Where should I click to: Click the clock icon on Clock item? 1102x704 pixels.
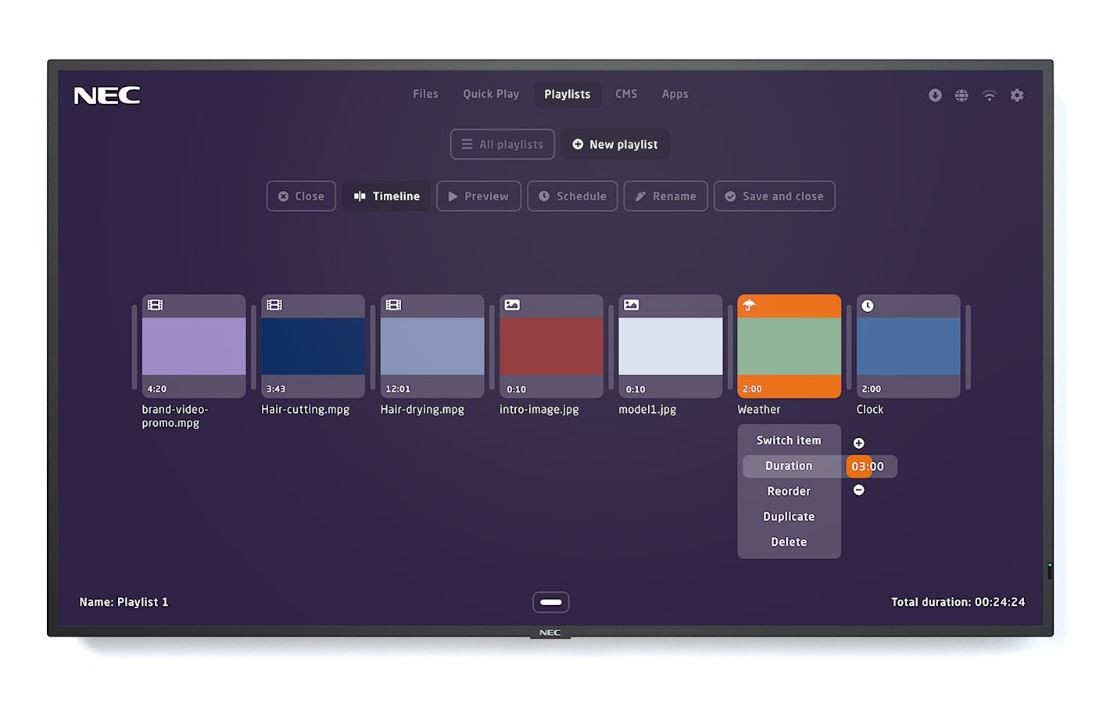[x=868, y=306]
